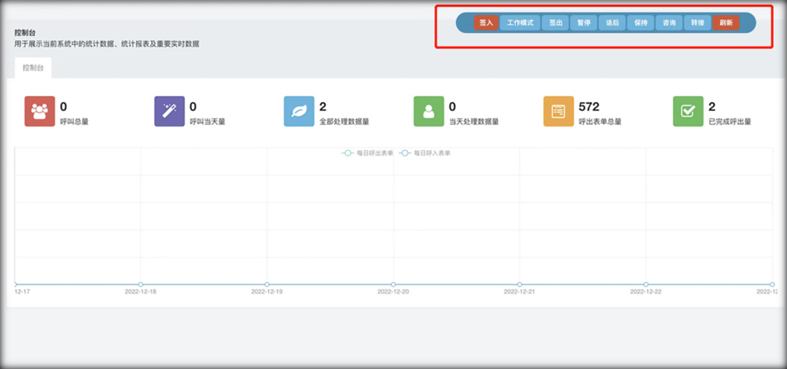
Task: Click the 2022-12-19 chart data point
Action: [x=267, y=285]
